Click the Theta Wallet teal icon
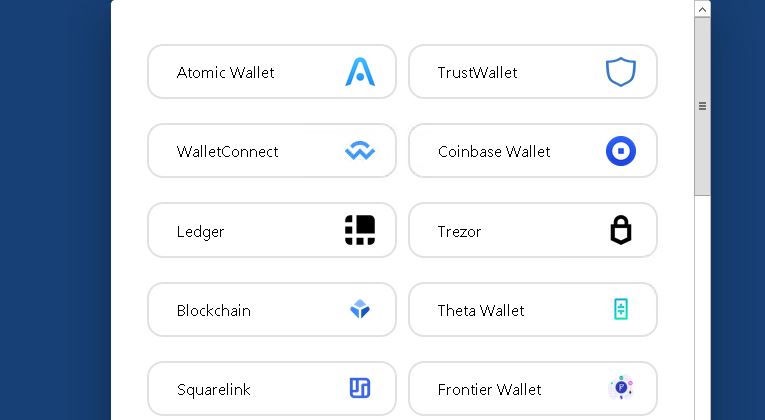 (621, 309)
